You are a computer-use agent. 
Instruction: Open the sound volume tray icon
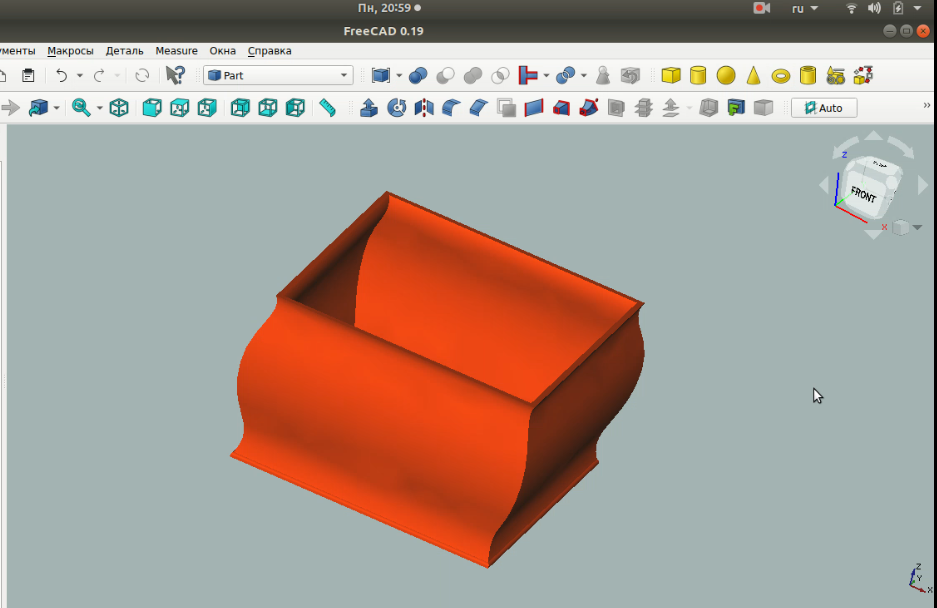(874, 8)
